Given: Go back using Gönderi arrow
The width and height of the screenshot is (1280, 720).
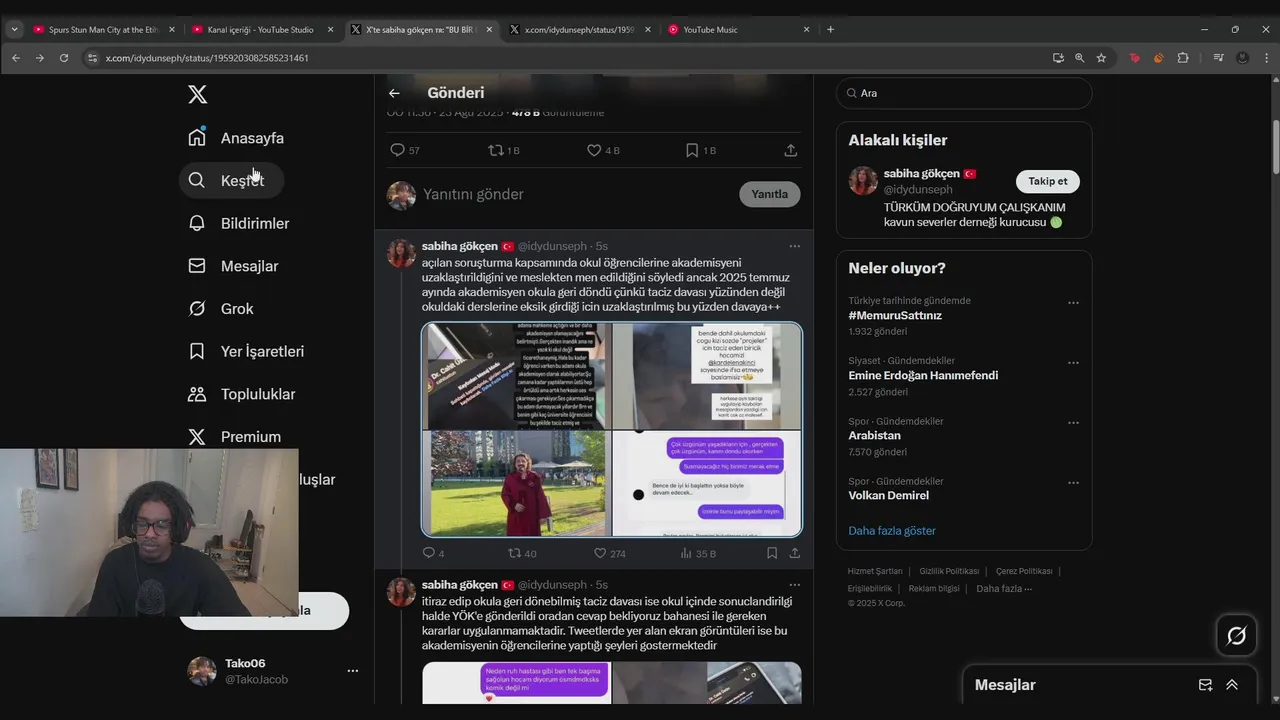Looking at the screenshot, I should point(394,93).
